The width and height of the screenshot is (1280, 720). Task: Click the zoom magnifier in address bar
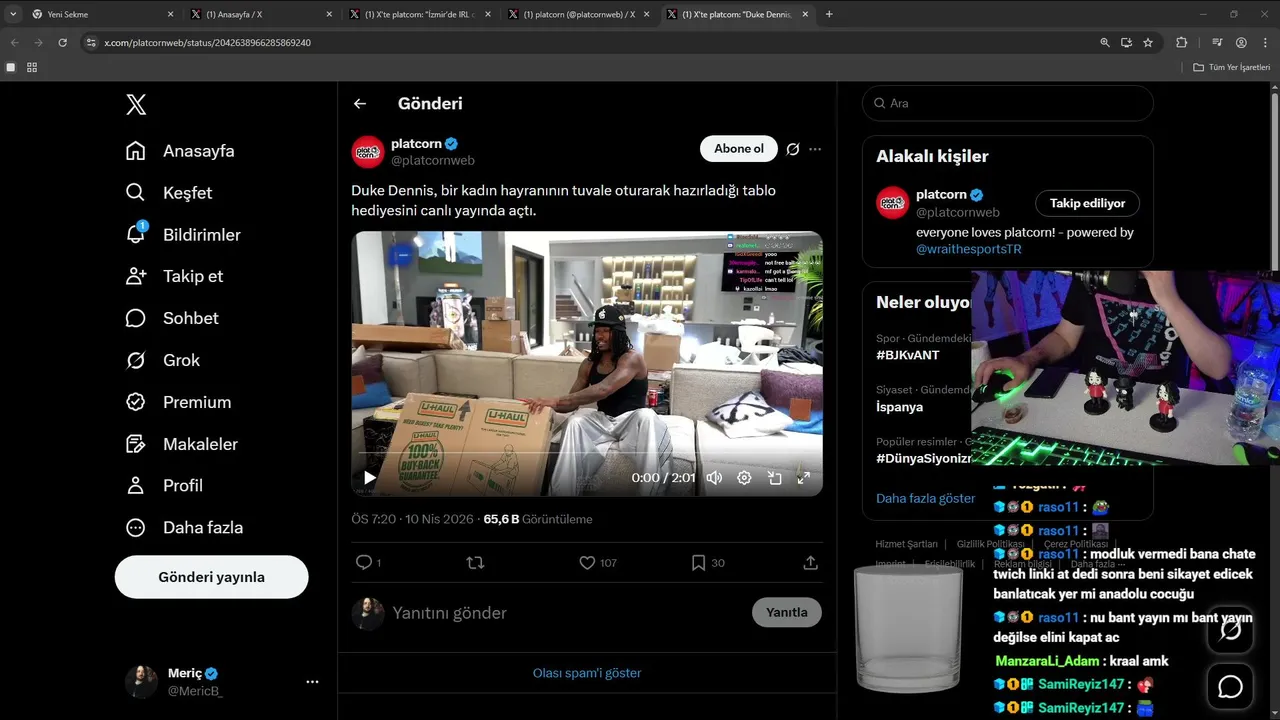pos(1105,43)
